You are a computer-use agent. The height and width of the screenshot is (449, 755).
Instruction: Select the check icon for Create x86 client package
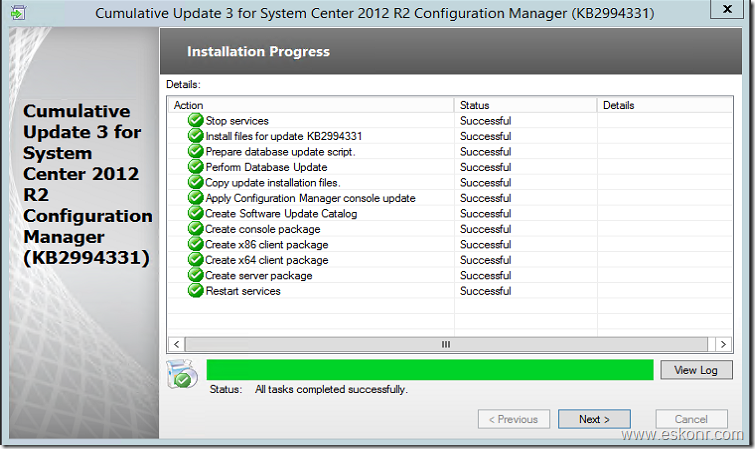(x=195, y=244)
